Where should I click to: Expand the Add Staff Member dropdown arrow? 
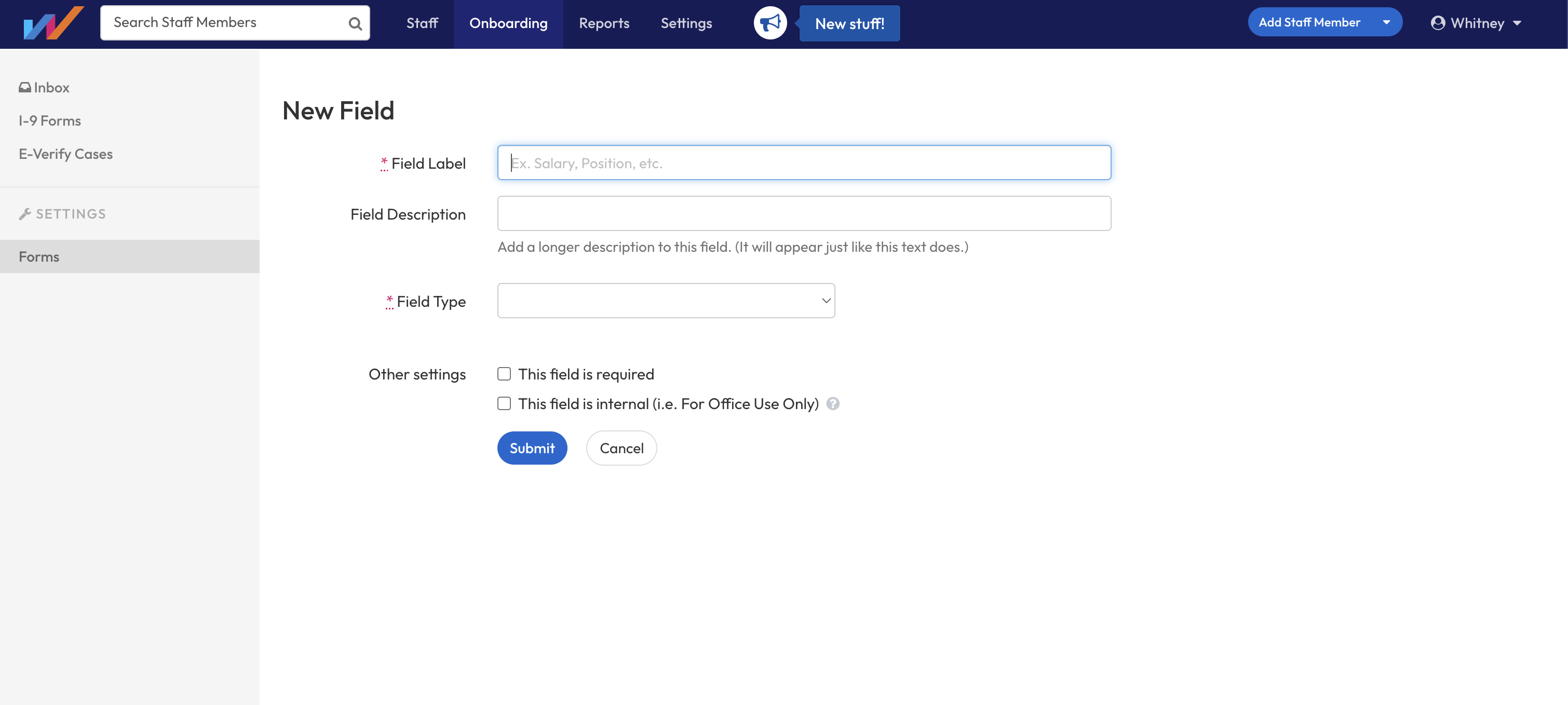point(1386,22)
